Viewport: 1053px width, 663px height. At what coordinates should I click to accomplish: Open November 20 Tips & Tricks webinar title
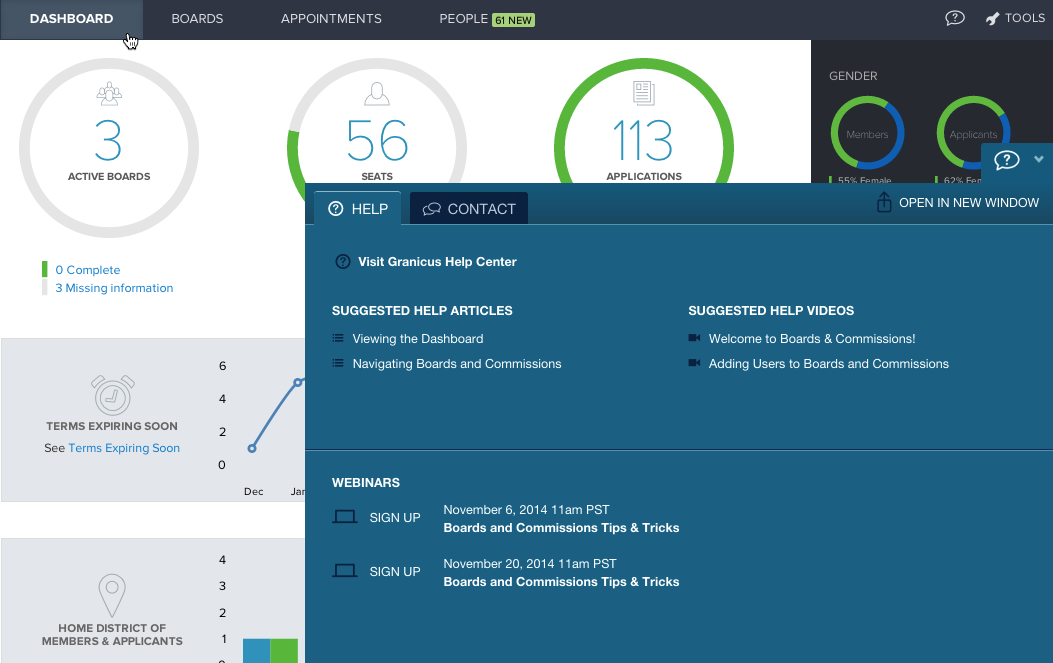coord(561,582)
